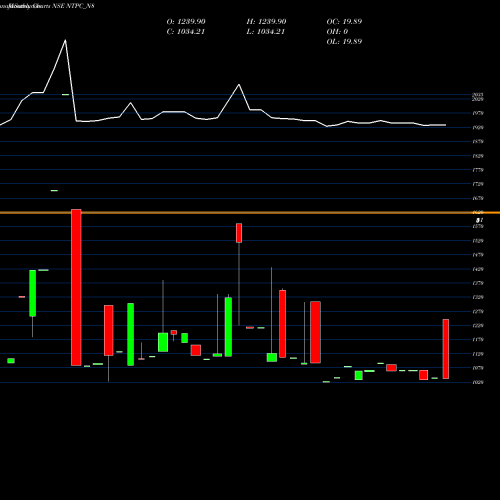Click the 1479 price axis label

click(x=478, y=255)
